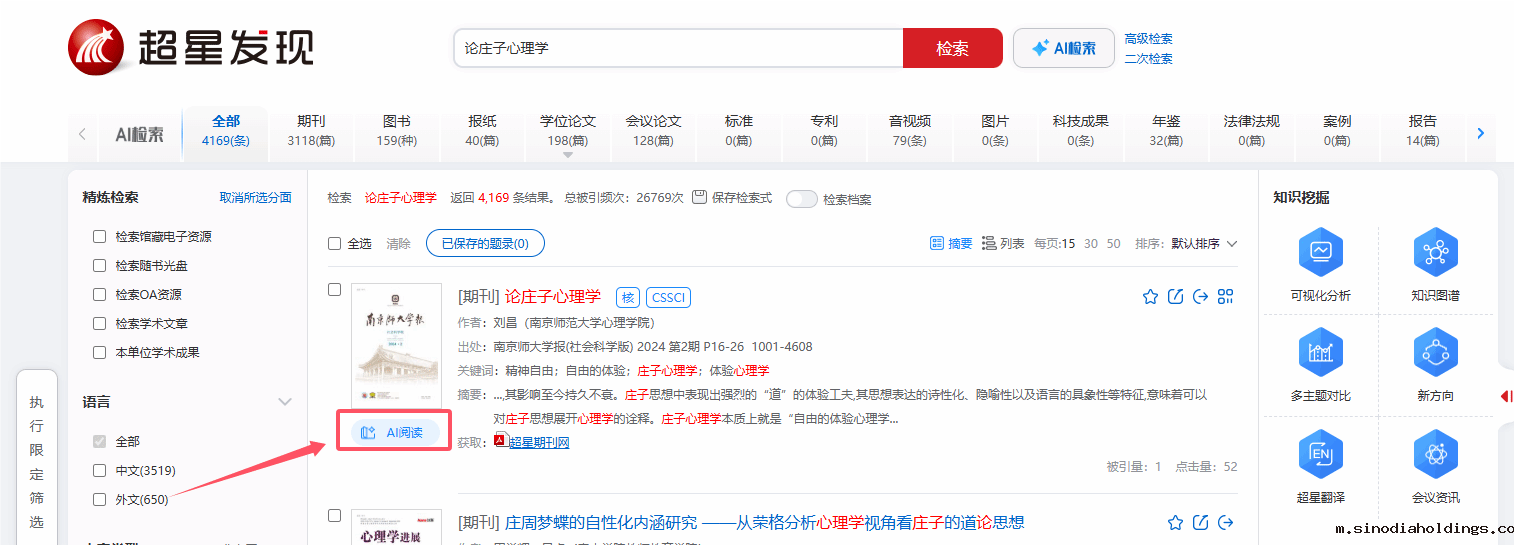Collapse the 语言 filter section

(x=285, y=402)
